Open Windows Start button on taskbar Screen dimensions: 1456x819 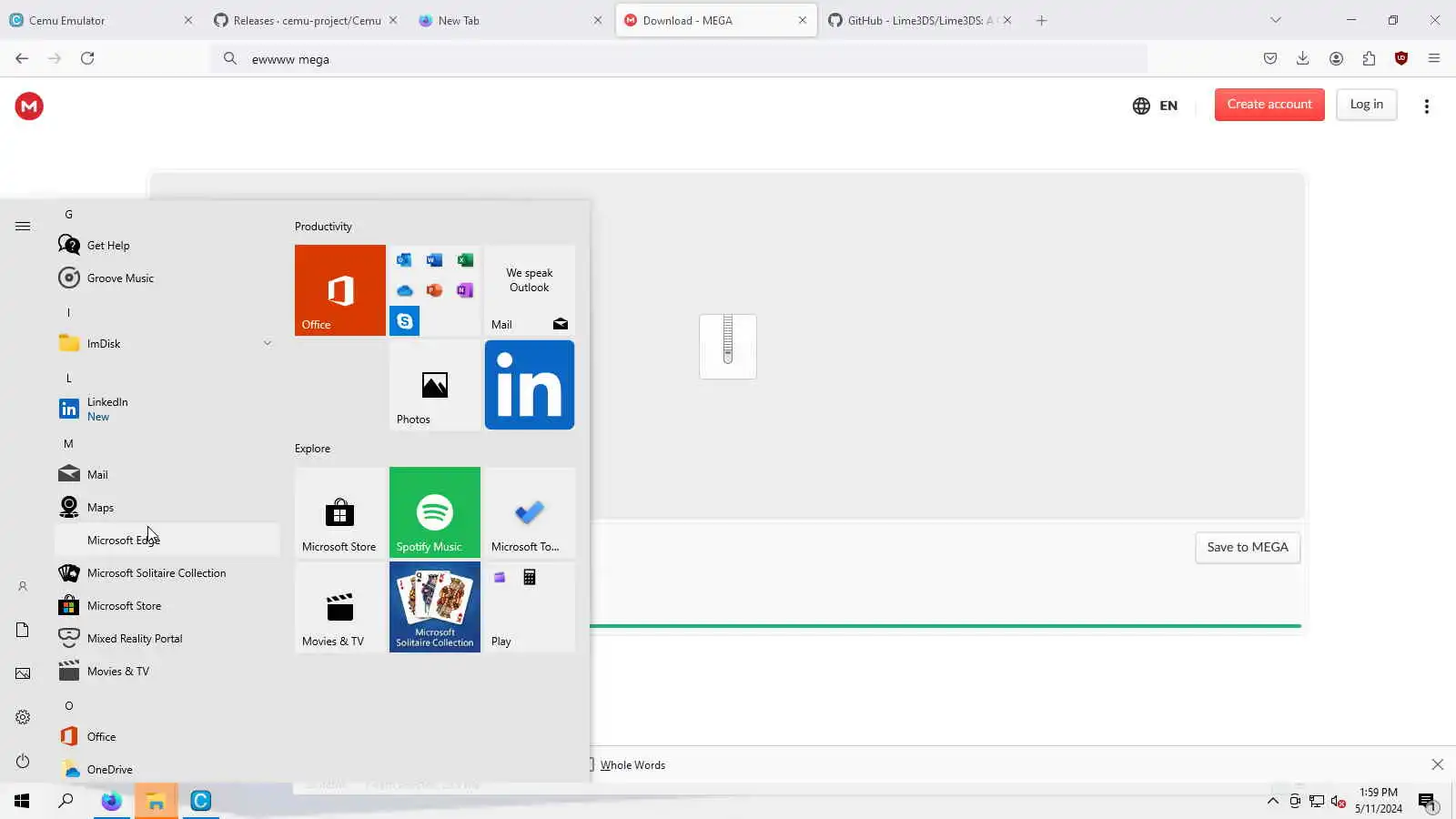22,801
